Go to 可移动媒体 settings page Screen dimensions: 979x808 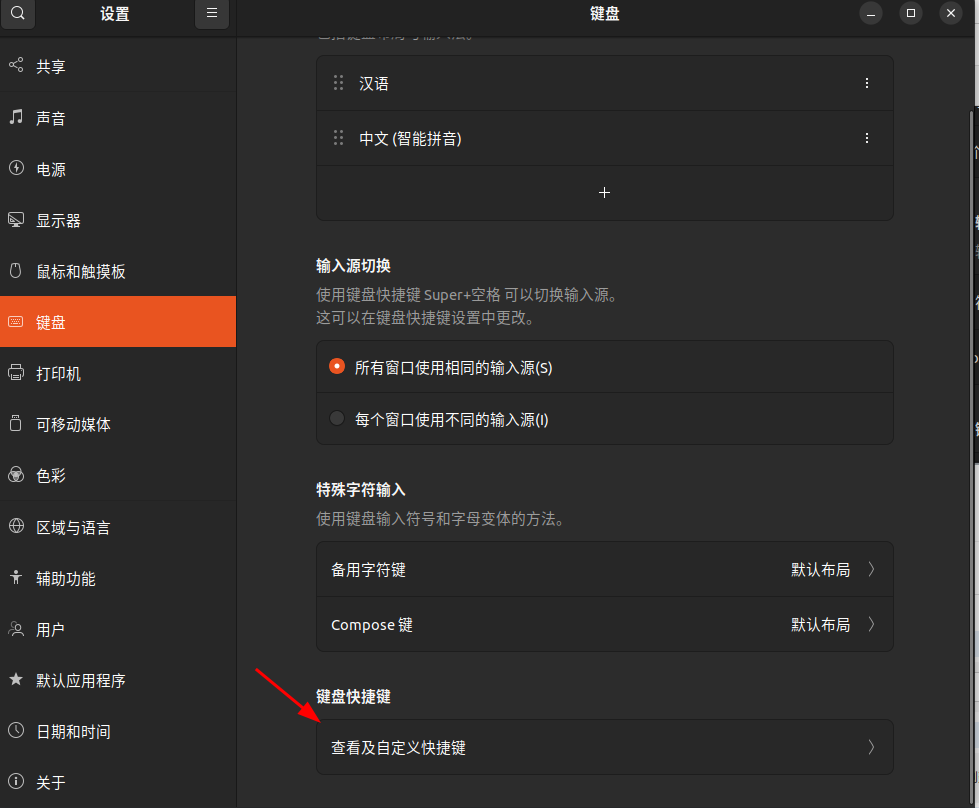point(118,424)
